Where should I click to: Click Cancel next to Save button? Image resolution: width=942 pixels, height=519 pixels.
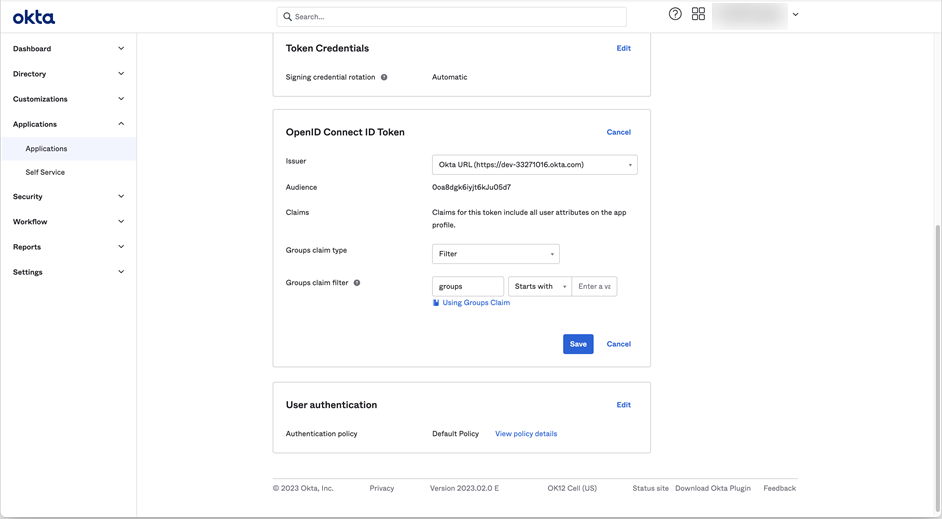pyautogui.click(x=618, y=344)
